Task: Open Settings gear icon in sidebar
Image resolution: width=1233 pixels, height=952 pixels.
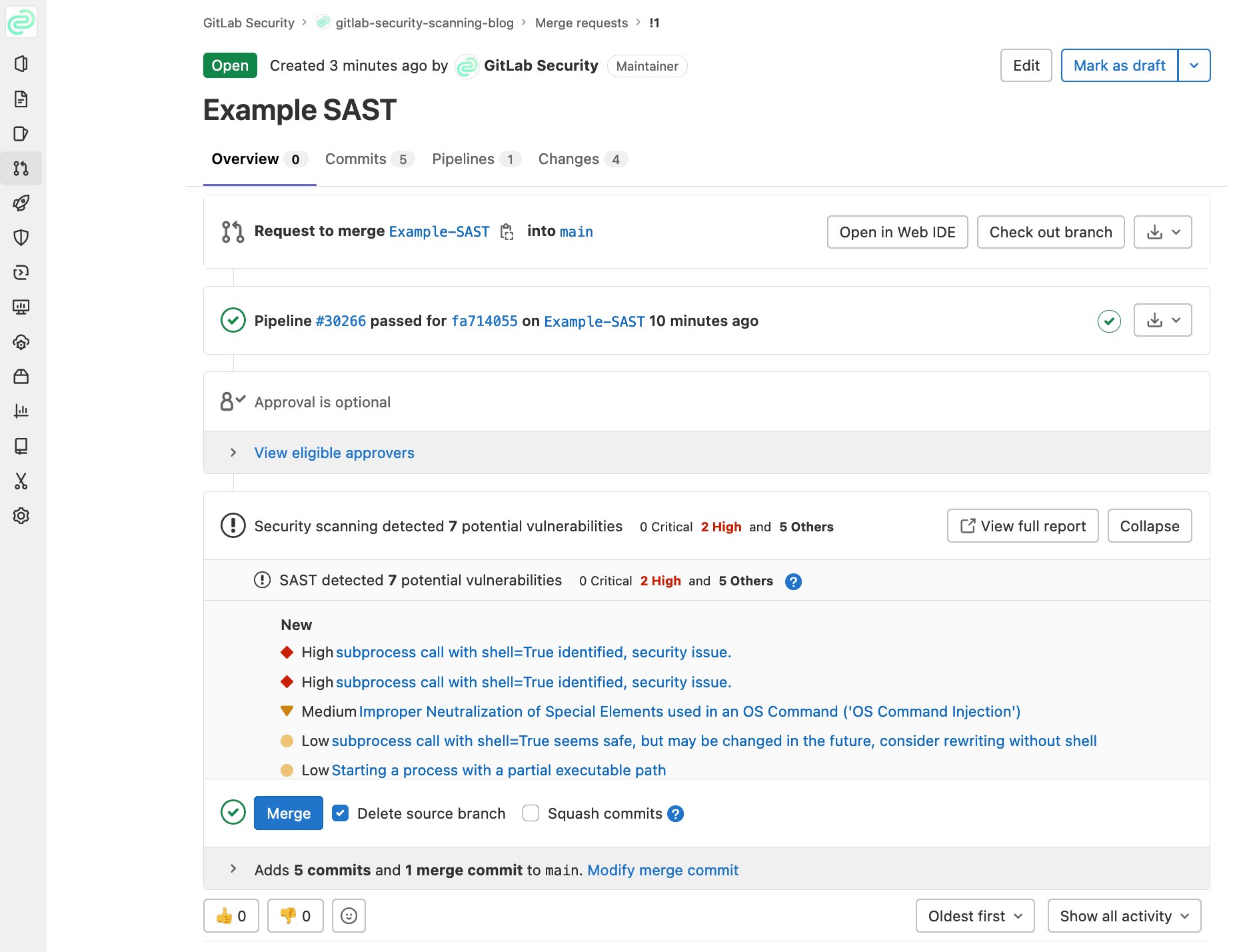Action: point(21,515)
